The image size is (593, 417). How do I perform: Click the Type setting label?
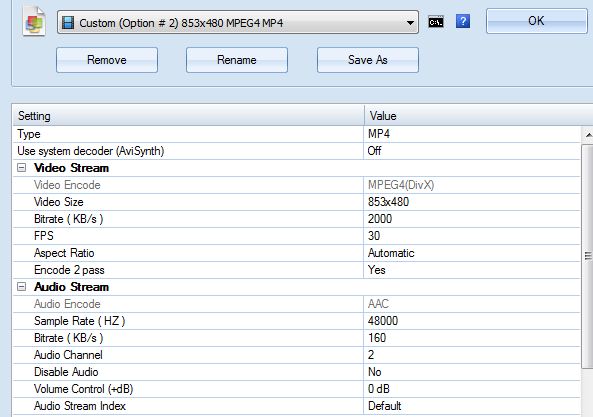coord(29,134)
